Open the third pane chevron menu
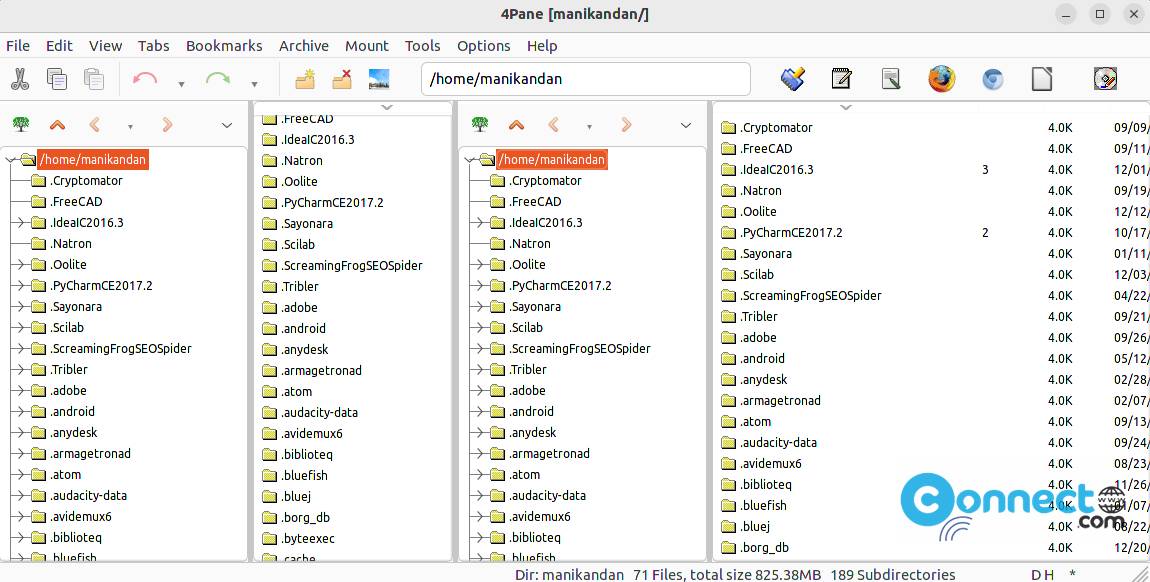This screenshot has height=582, width=1150. pyautogui.click(x=686, y=125)
